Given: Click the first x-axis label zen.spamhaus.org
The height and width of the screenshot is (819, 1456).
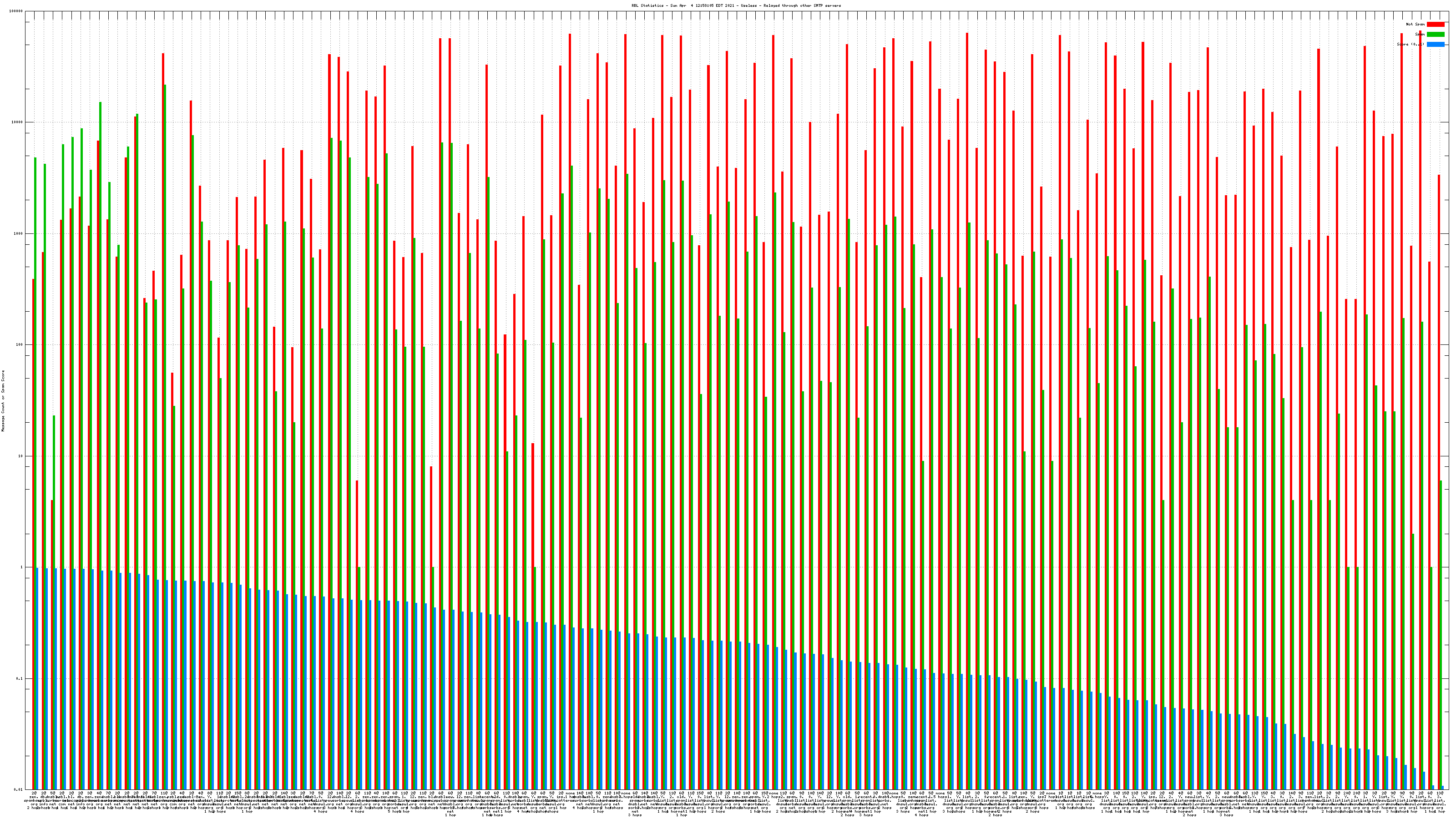Looking at the screenshot, I should tap(34, 800).
